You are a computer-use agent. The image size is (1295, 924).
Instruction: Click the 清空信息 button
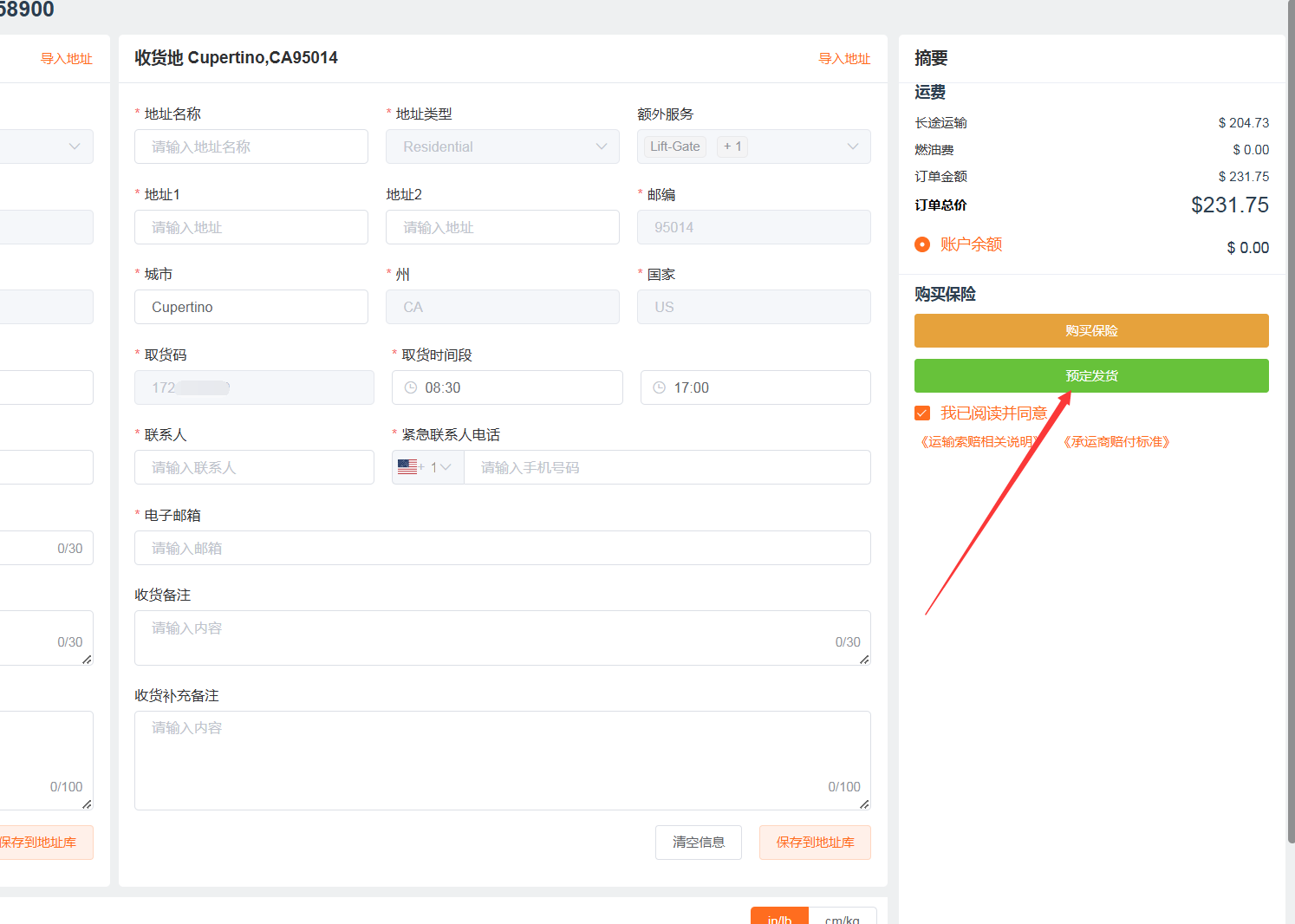pyautogui.click(x=699, y=843)
